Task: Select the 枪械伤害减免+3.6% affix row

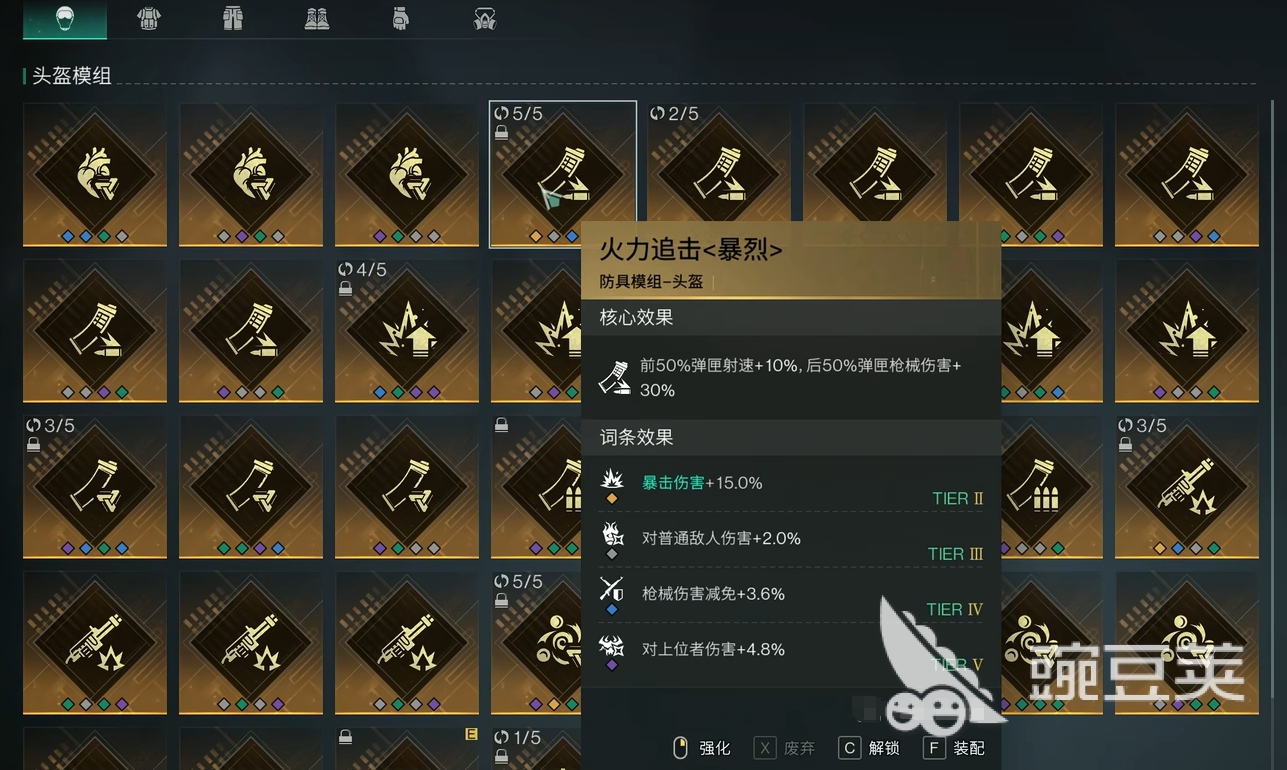Action: tap(791, 596)
